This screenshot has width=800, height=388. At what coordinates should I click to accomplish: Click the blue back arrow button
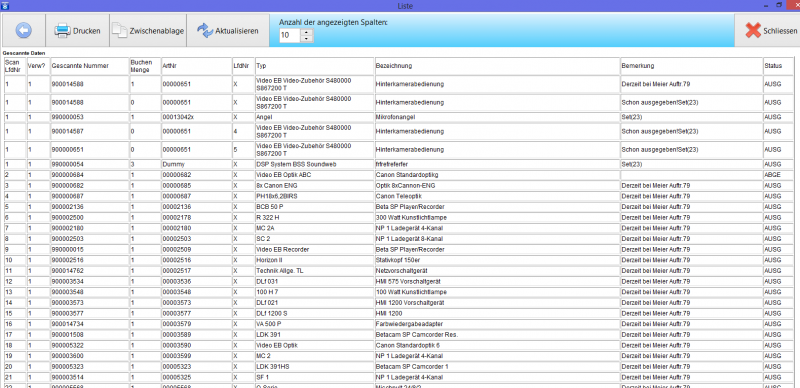point(23,31)
